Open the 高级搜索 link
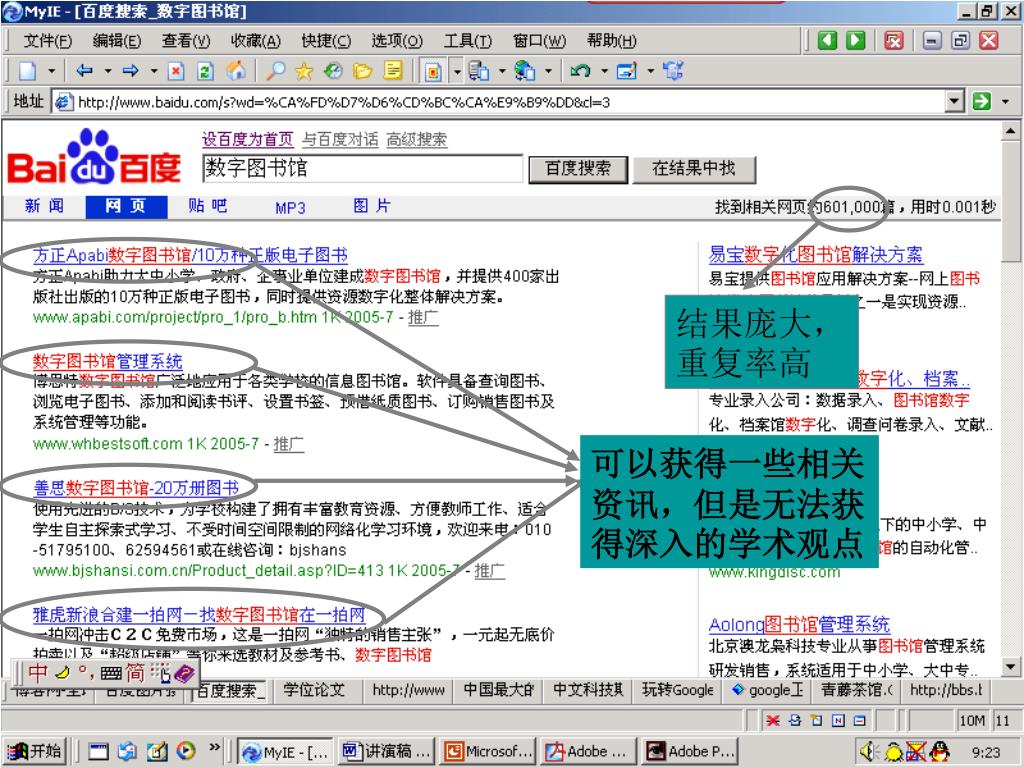 pos(417,139)
